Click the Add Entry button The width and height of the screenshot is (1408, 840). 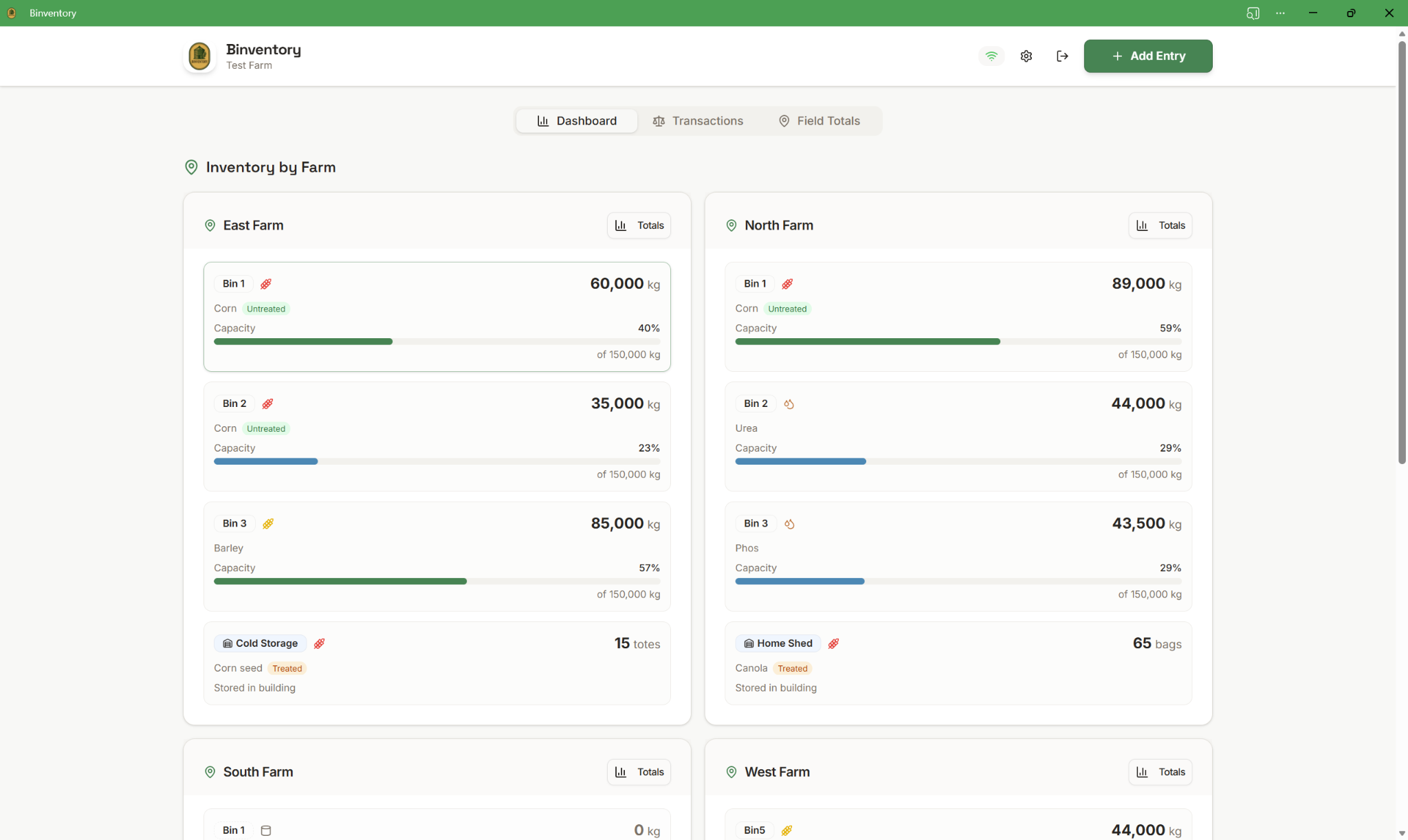(x=1147, y=56)
